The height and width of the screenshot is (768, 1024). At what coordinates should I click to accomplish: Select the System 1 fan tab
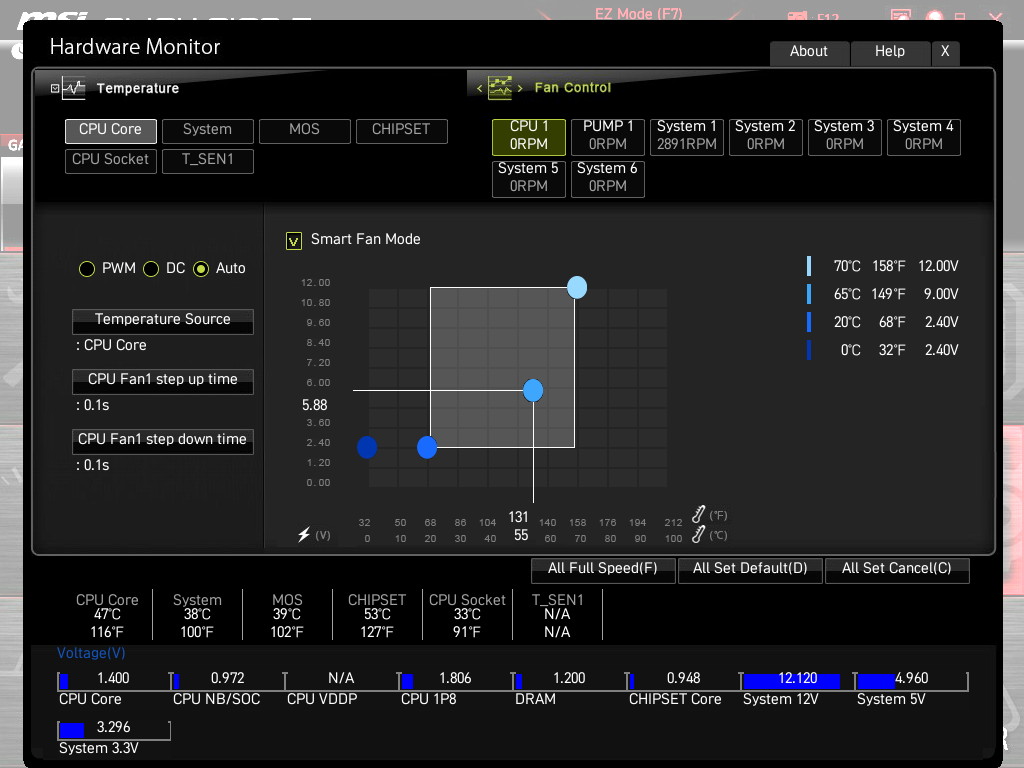pos(686,136)
